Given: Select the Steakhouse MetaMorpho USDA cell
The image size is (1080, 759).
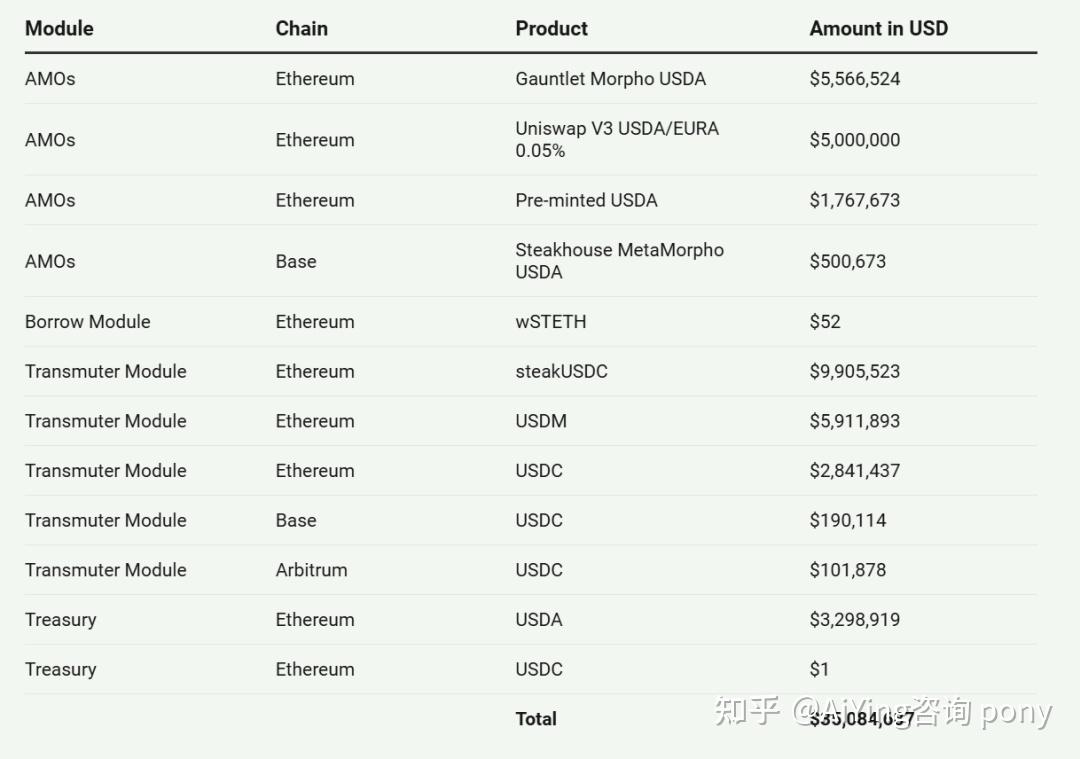Looking at the screenshot, I should [619, 261].
